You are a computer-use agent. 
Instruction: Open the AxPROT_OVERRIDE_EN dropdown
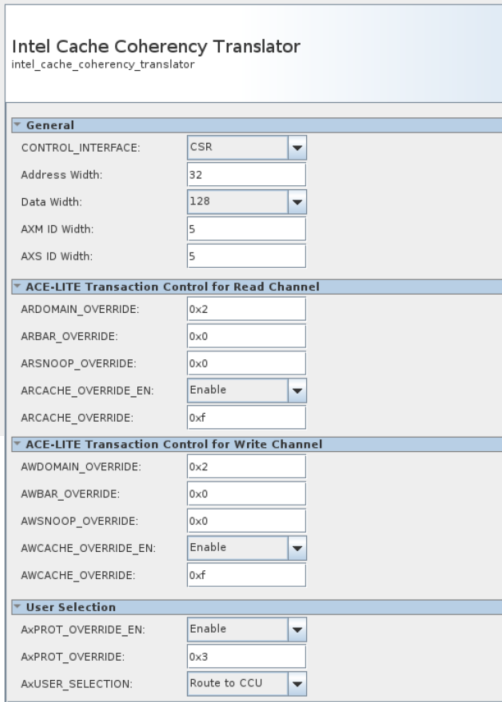[247, 629]
